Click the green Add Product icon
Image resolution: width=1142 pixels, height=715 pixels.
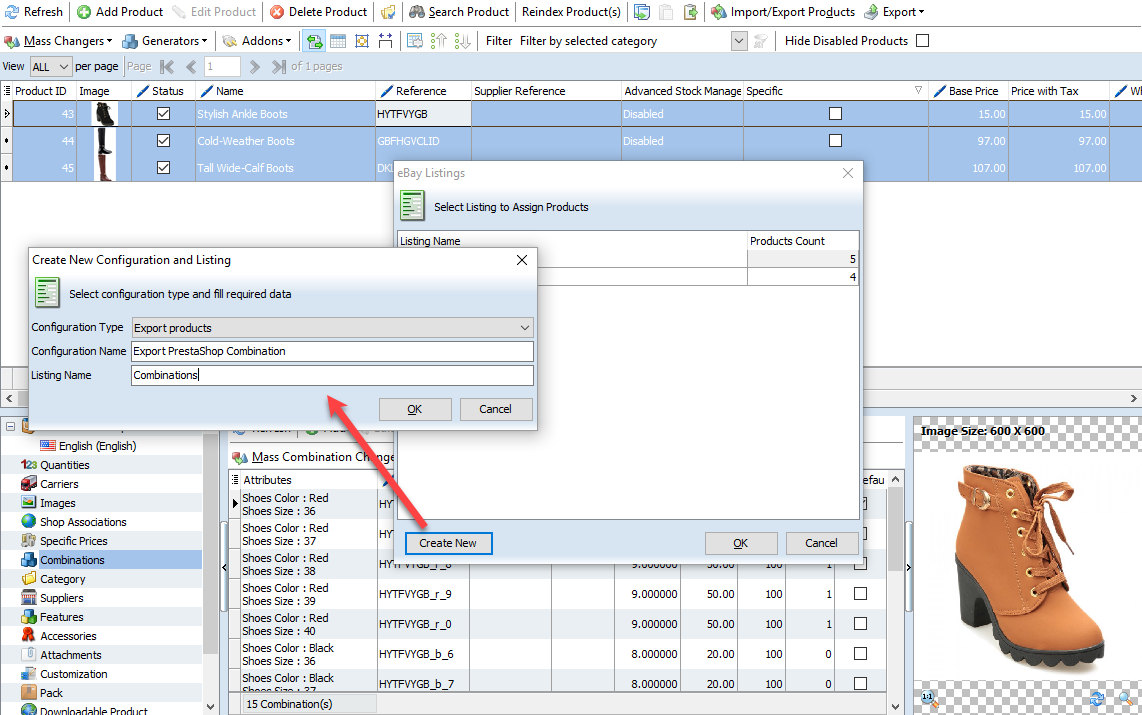coord(84,12)
